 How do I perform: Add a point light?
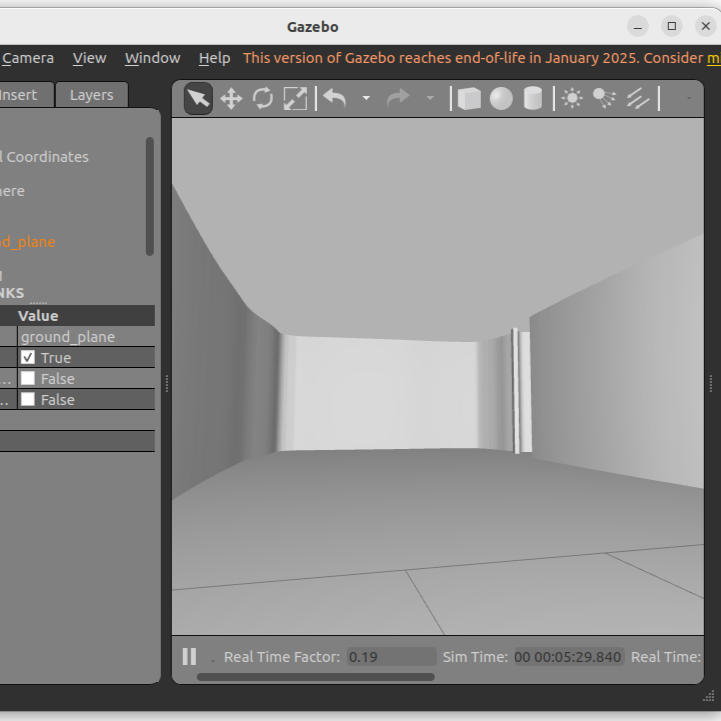click(572, 98)
